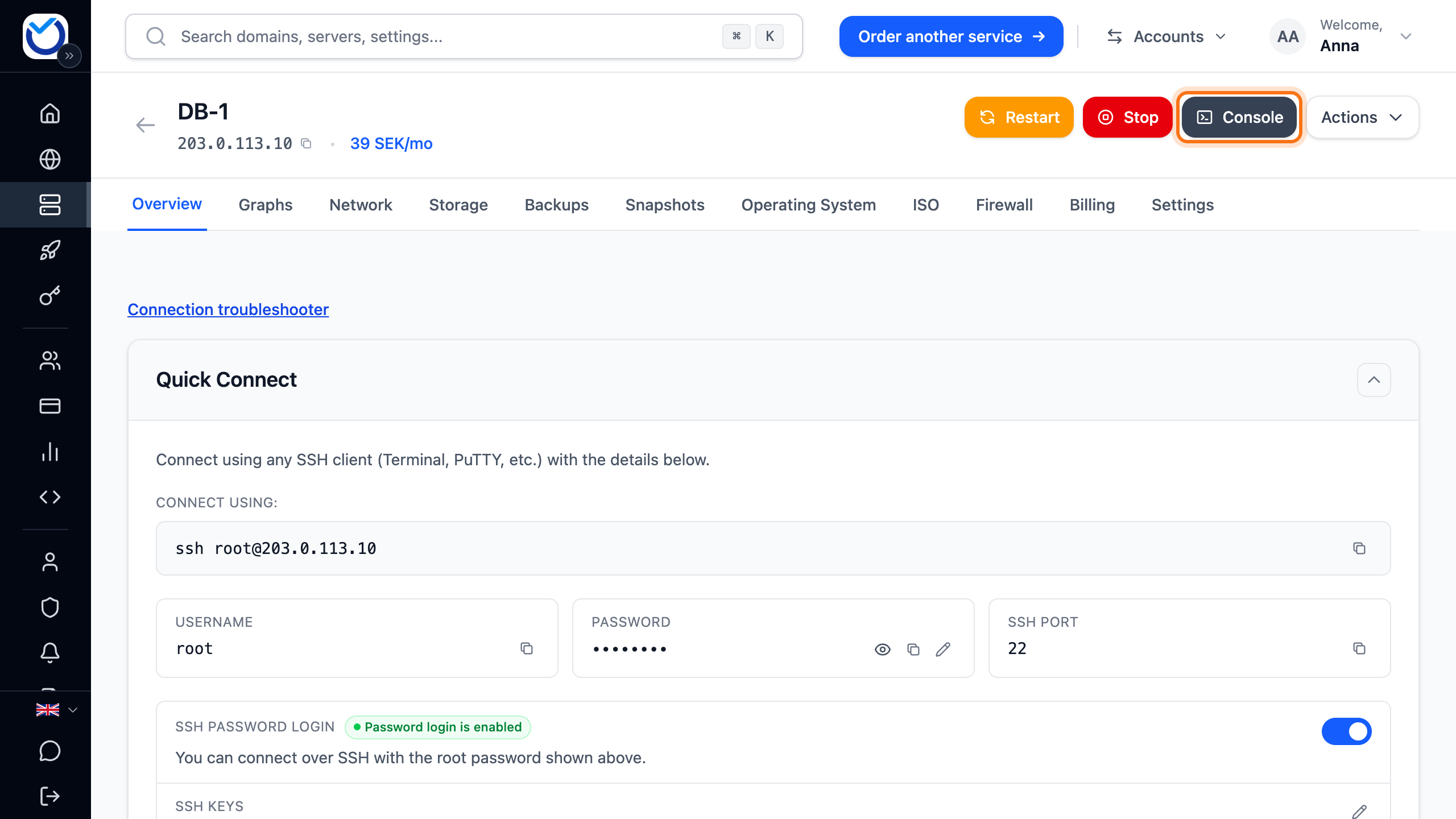Click the Restart server button
This screenshot has width=1456, height=819.
[1019, 117]
